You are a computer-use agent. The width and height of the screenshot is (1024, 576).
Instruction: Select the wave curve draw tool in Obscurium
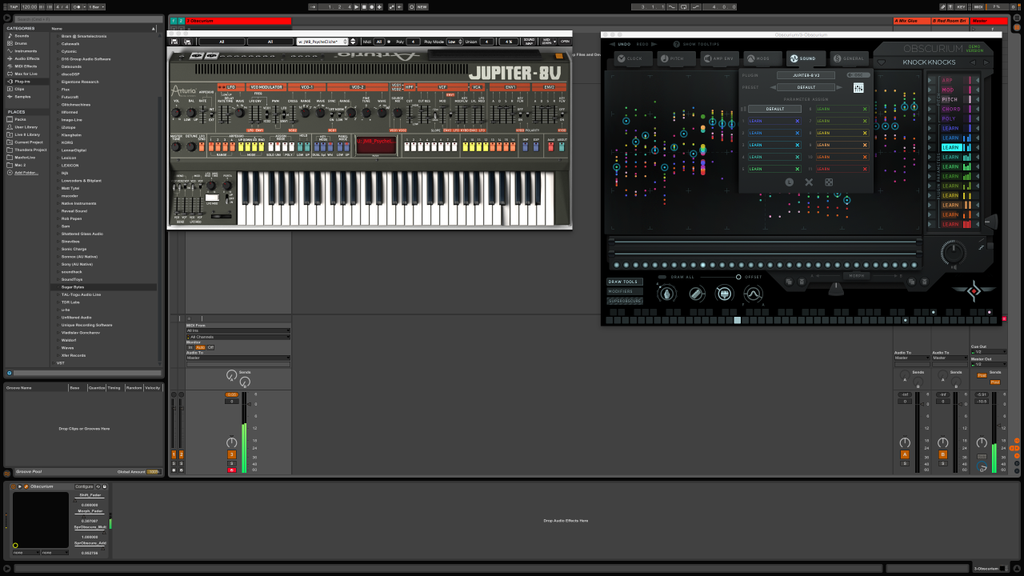753,293
